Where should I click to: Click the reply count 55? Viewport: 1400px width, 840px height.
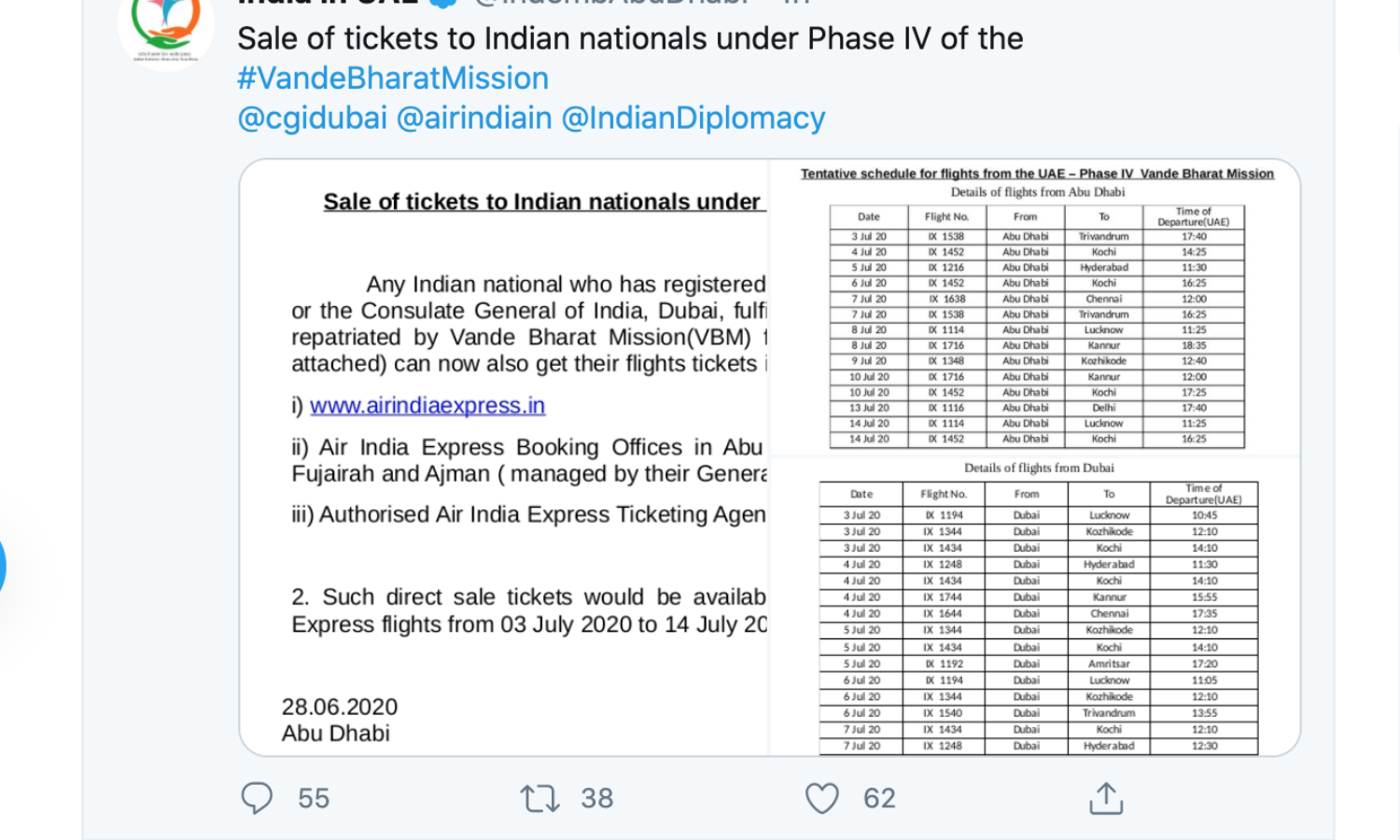coord(314,798)
